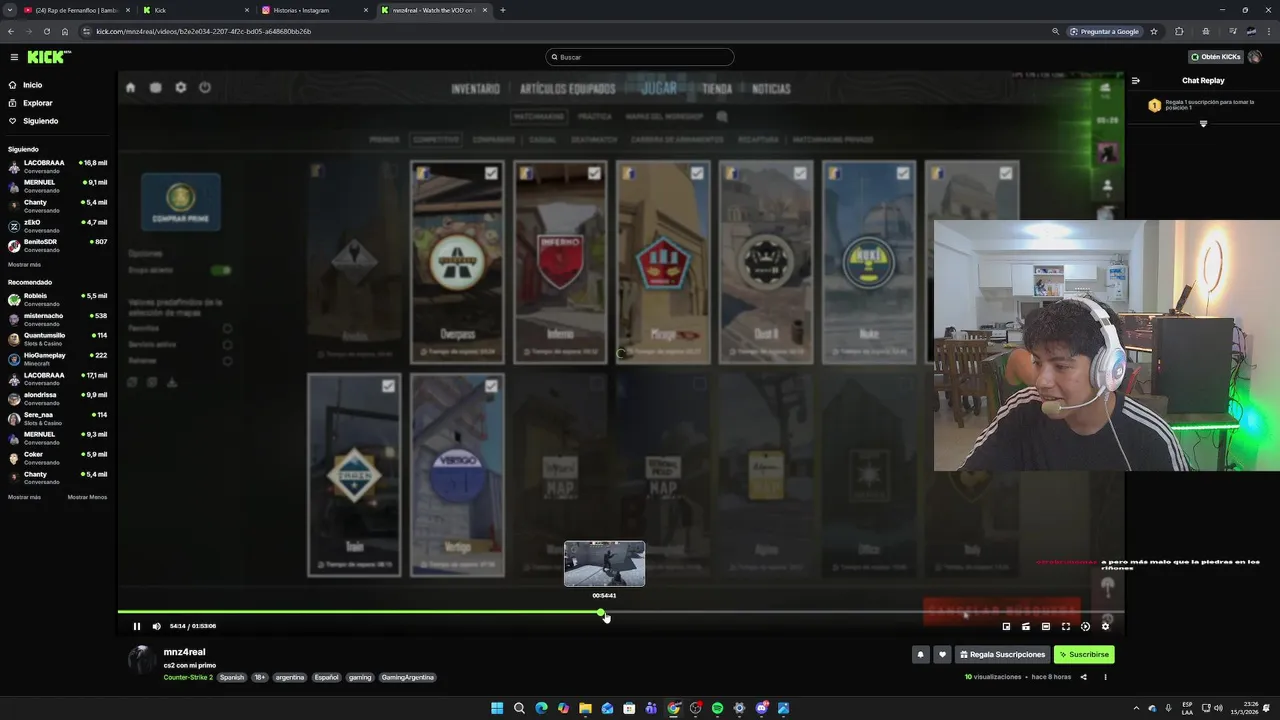Screen dimensions: 1280x720
Task: Expand Mostrar más under Siguiendo list
Action: click(x=24, y=265)
